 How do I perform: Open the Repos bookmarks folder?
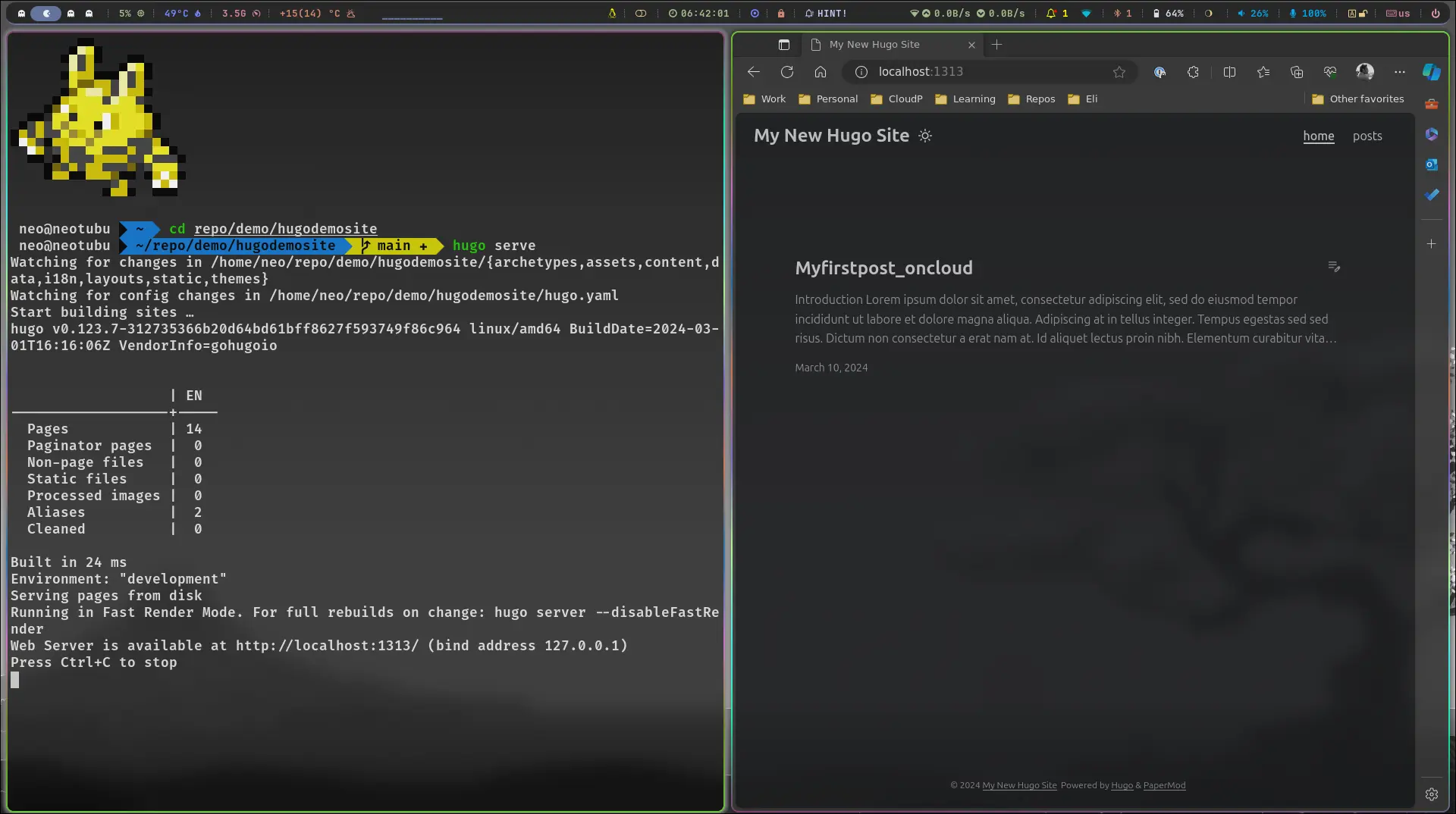click(x=1031, y=99)
